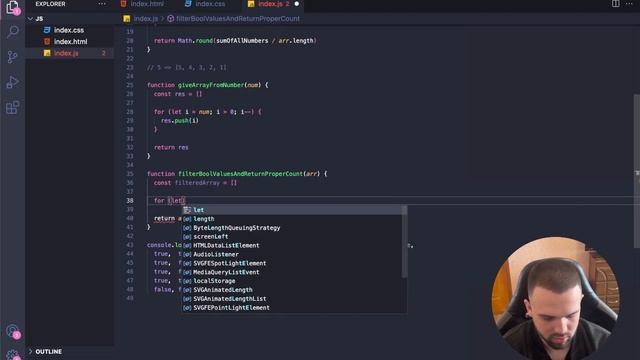Viewport: 640px width, 360px height.
Task: Choose 'let' autocomplete suggestion
Action: click(292, 210)
